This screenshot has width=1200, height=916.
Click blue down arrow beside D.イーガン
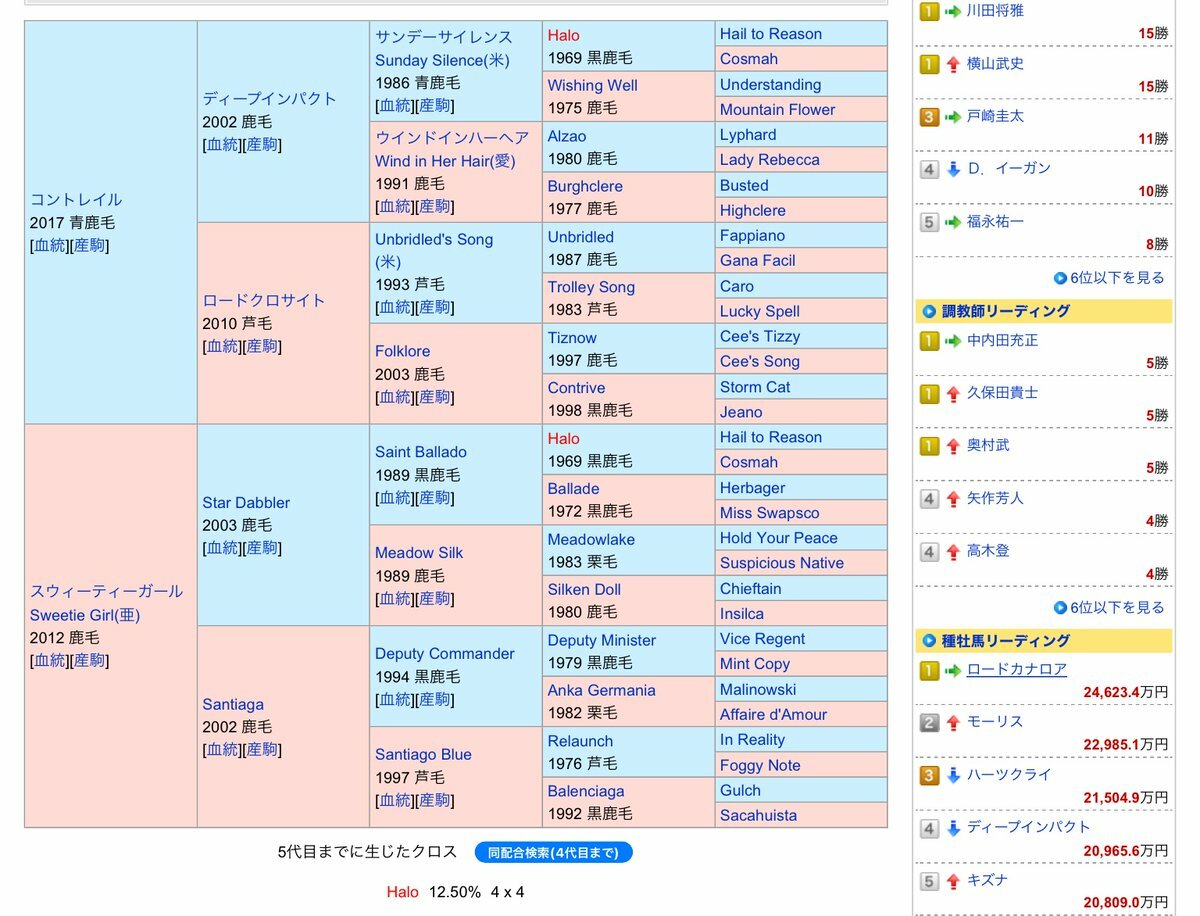point(953,169)
